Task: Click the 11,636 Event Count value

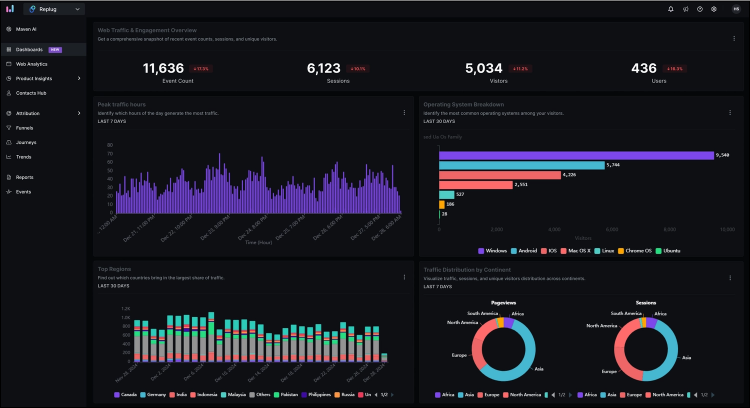Action: click(163, 68)
